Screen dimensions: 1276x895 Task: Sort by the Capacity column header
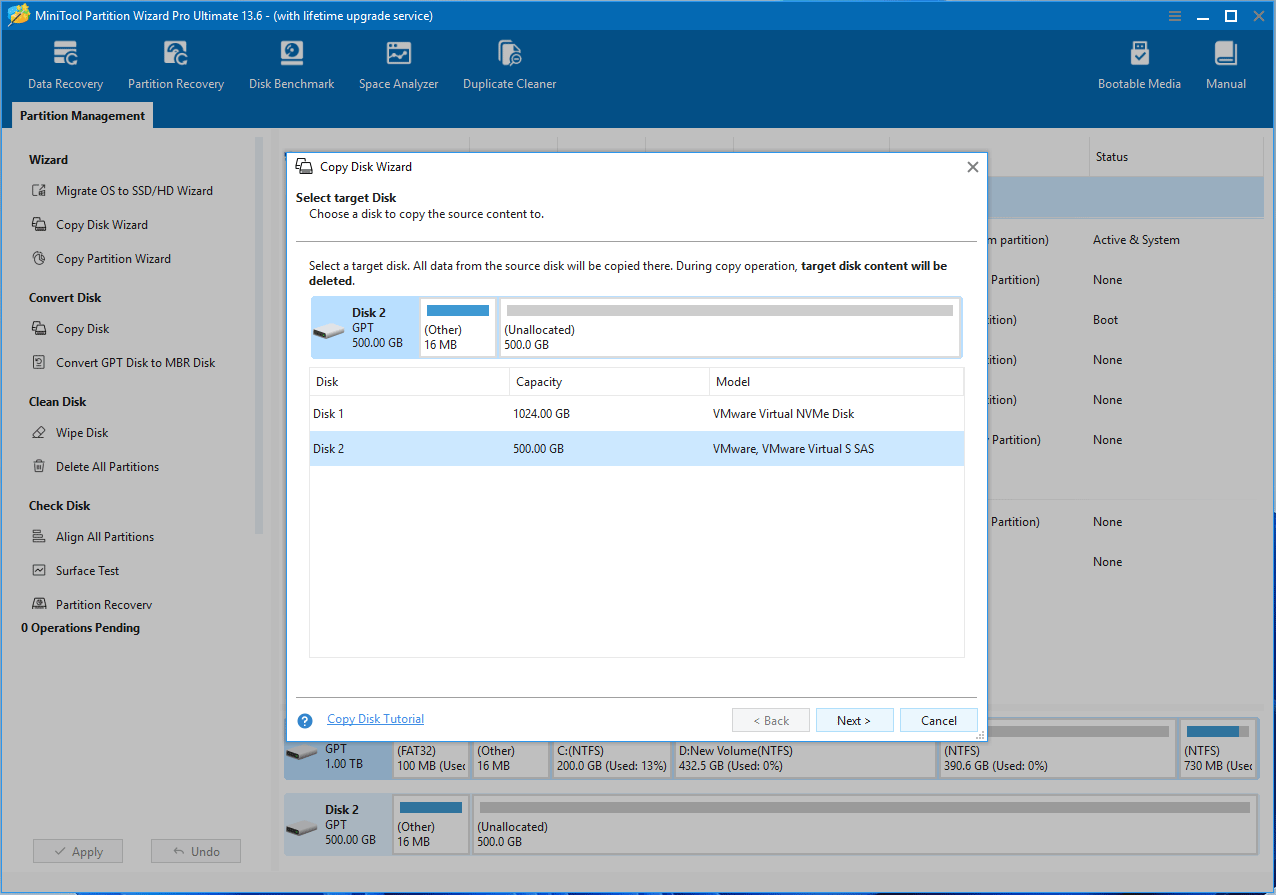point(609,382)
